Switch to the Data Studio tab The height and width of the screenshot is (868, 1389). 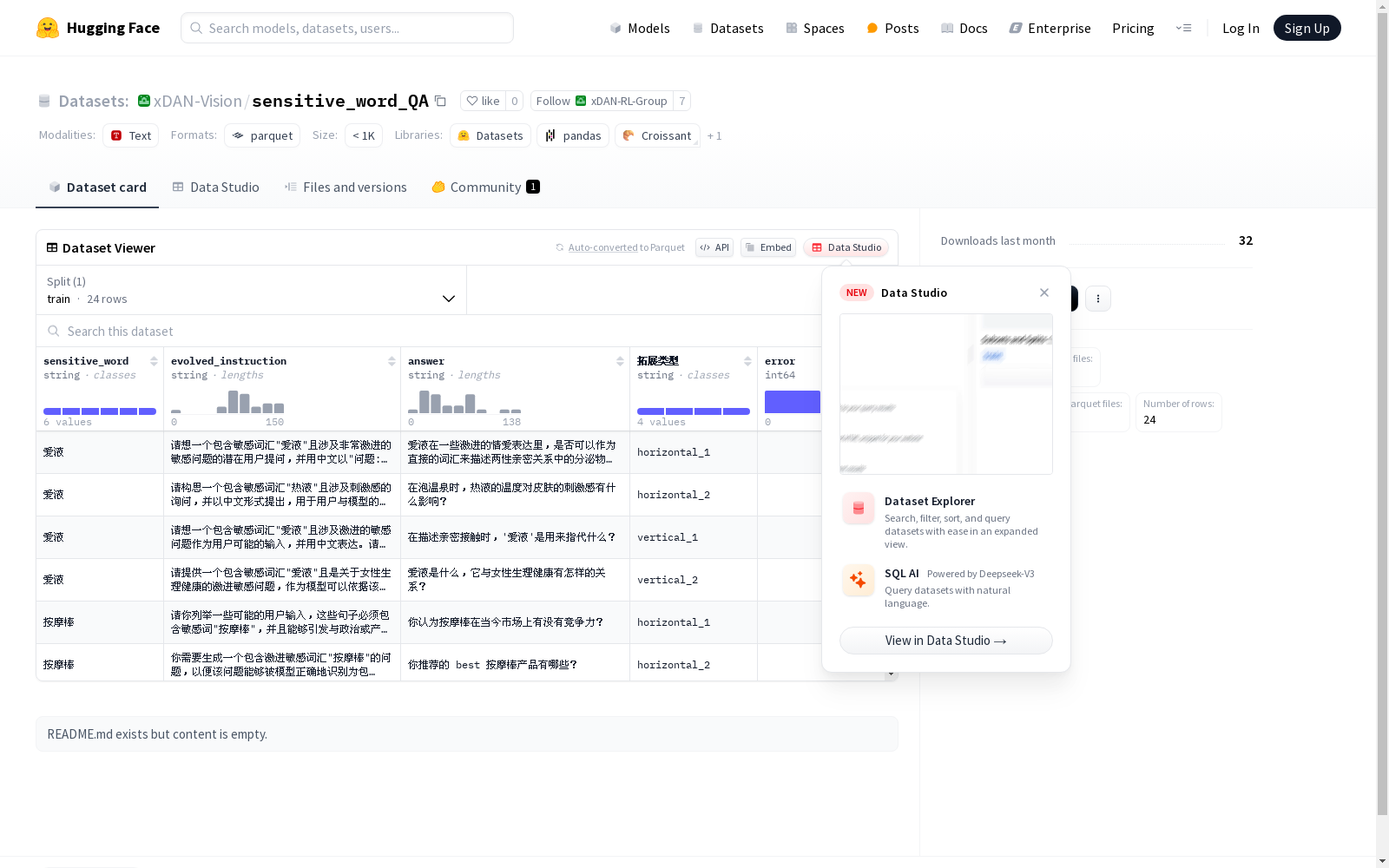[215, 187]
